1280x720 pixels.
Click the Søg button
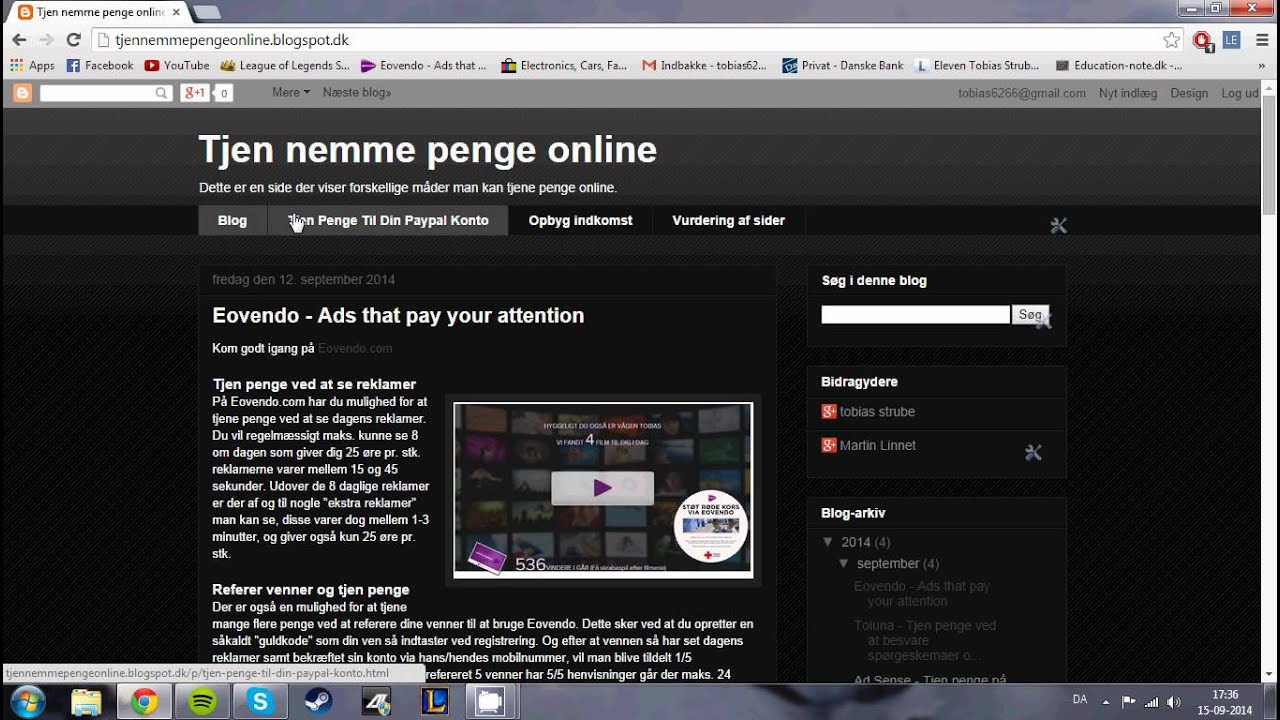(1030, 314)
